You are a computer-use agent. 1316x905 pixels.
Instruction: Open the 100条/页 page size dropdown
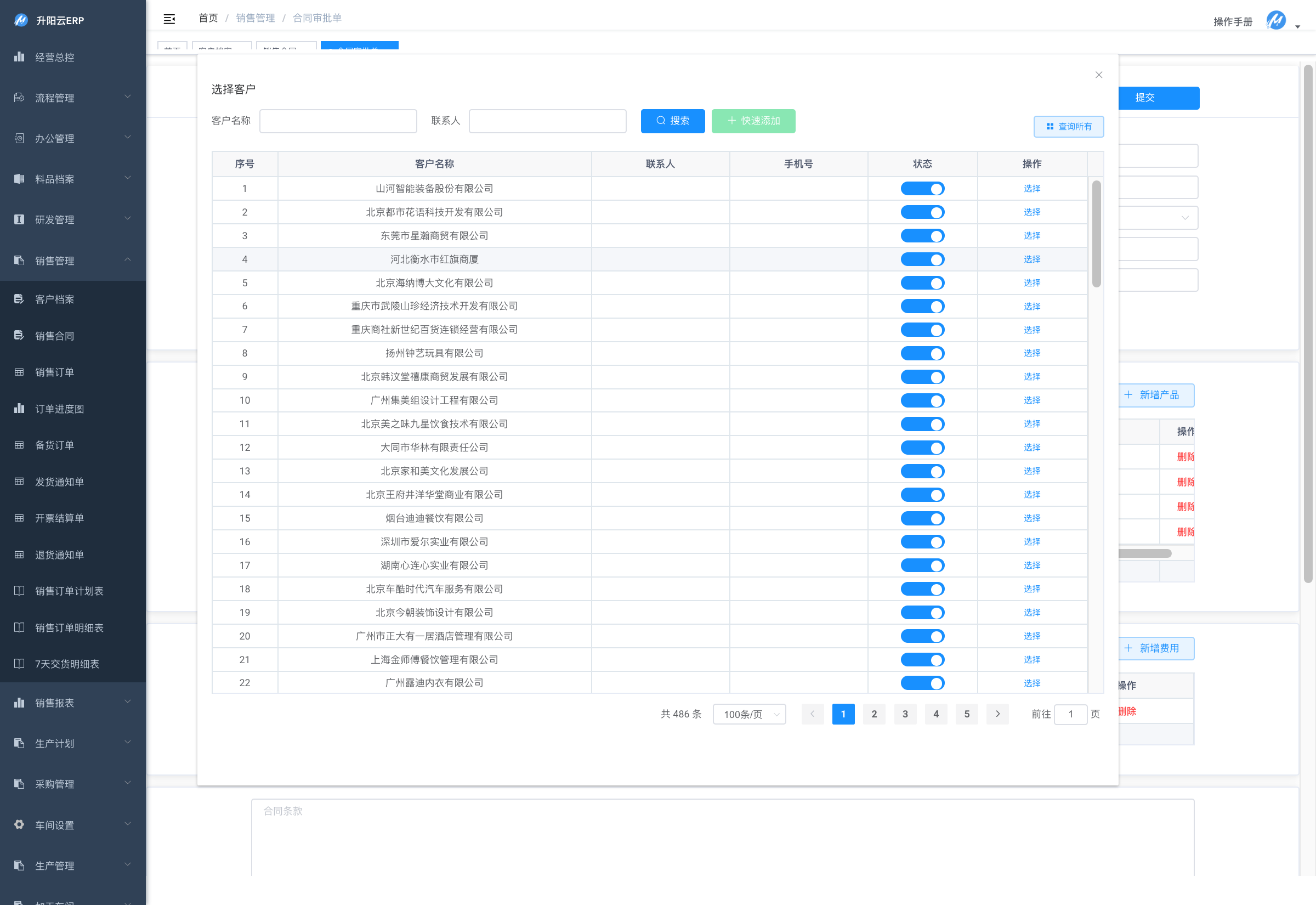pyautogui.click(x=749, y=715)
